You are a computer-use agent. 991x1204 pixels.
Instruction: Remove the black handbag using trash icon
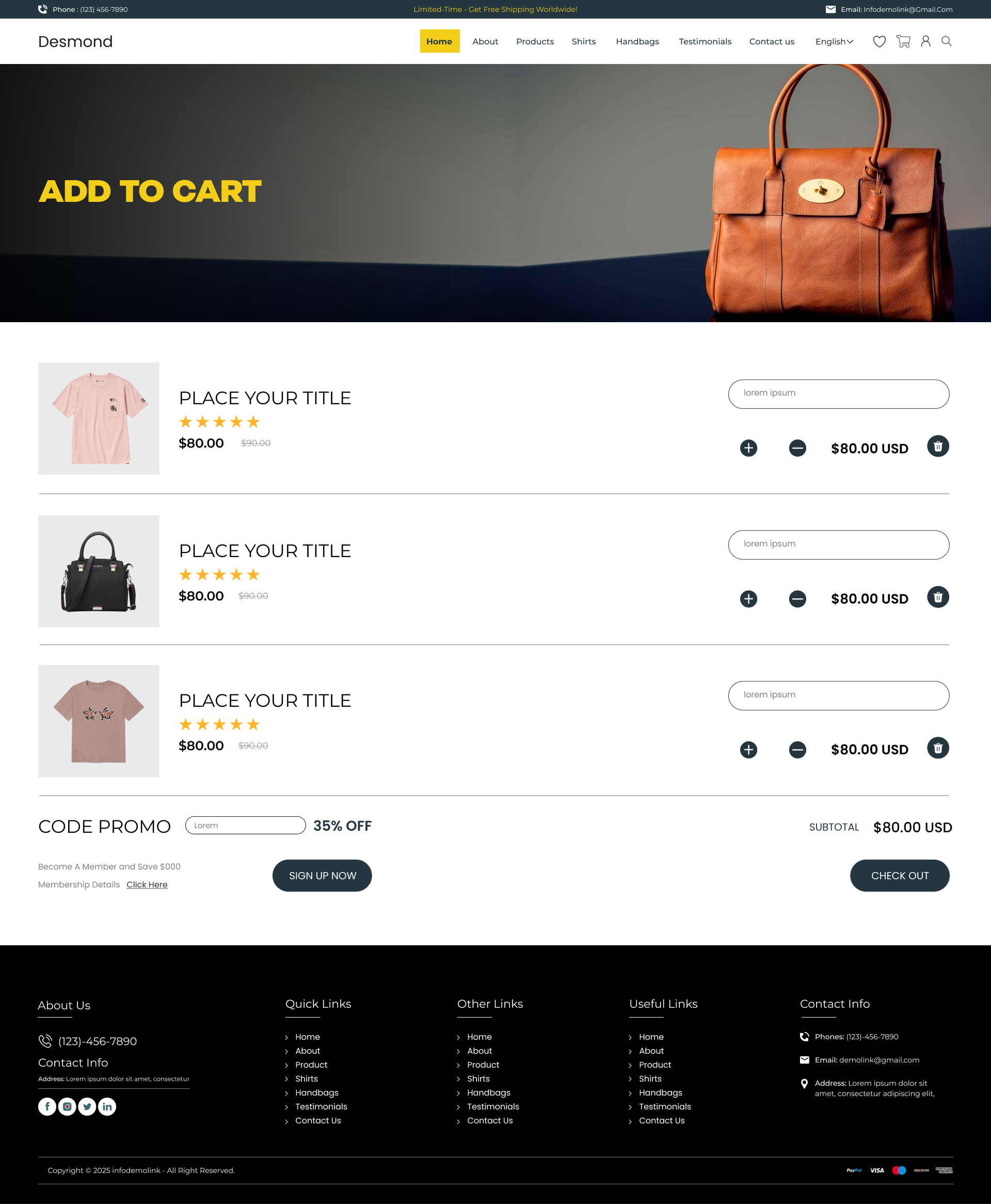tap(938, 597)
